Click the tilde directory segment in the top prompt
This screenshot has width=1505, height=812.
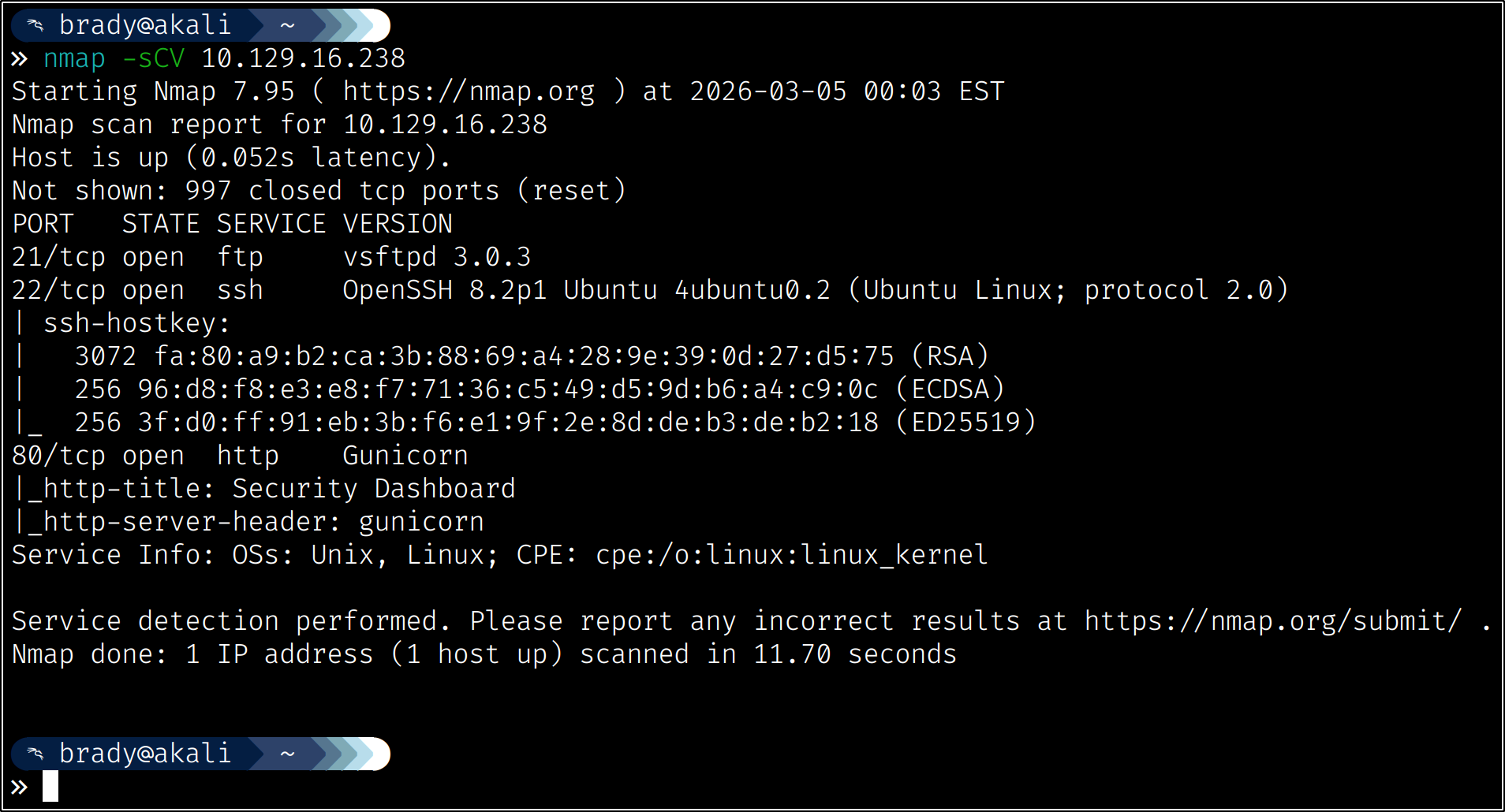(288, 25)
